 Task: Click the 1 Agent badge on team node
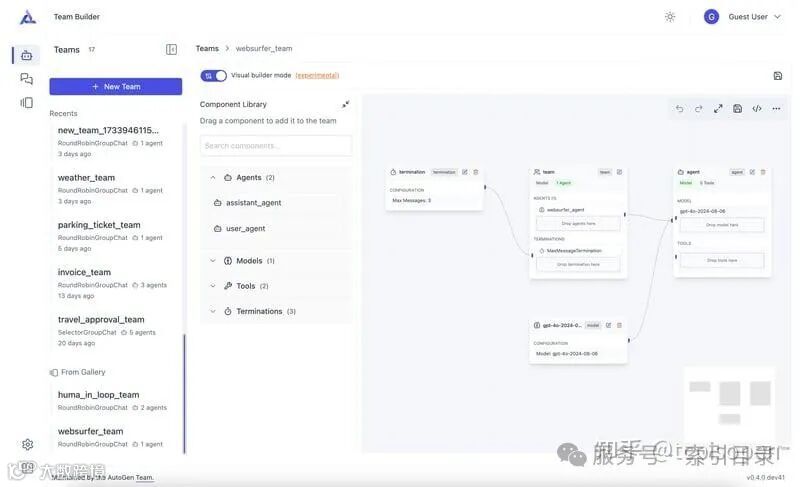(564, 183)
